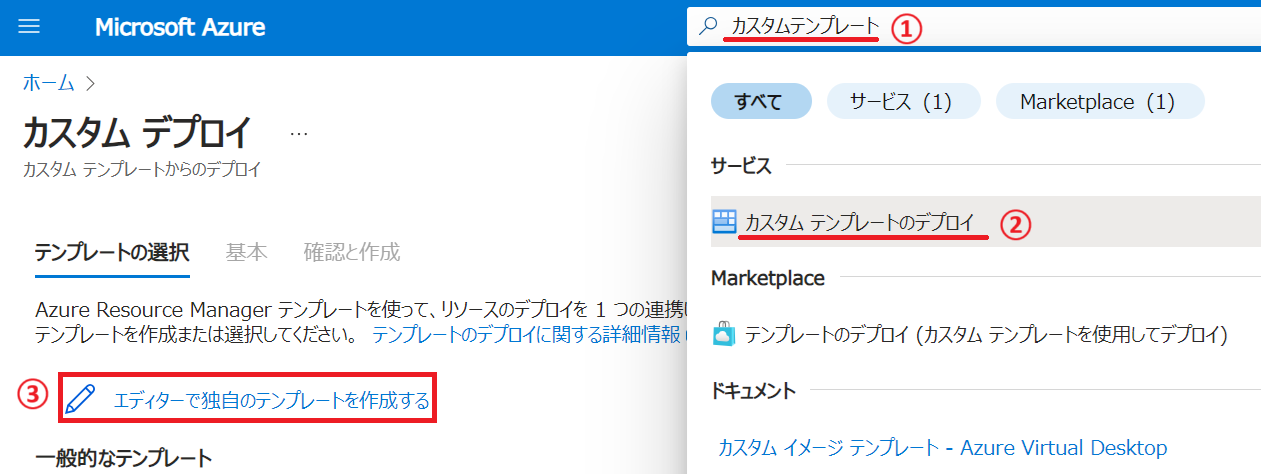The height and width of the screenshot is (474, 1261).
Task: Click the ドキュメント section header
Action: click(753, 390)
